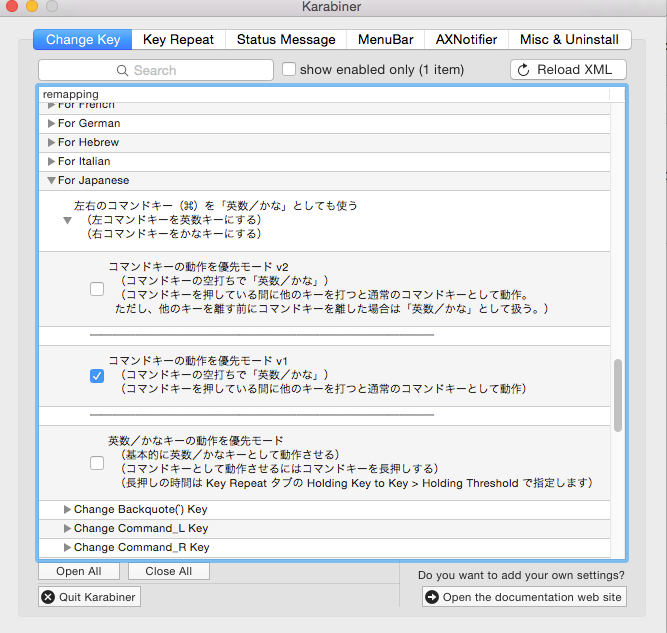Expand the For Italian group
The width and height of the screenshot is (667, 633).
[51, 162]
